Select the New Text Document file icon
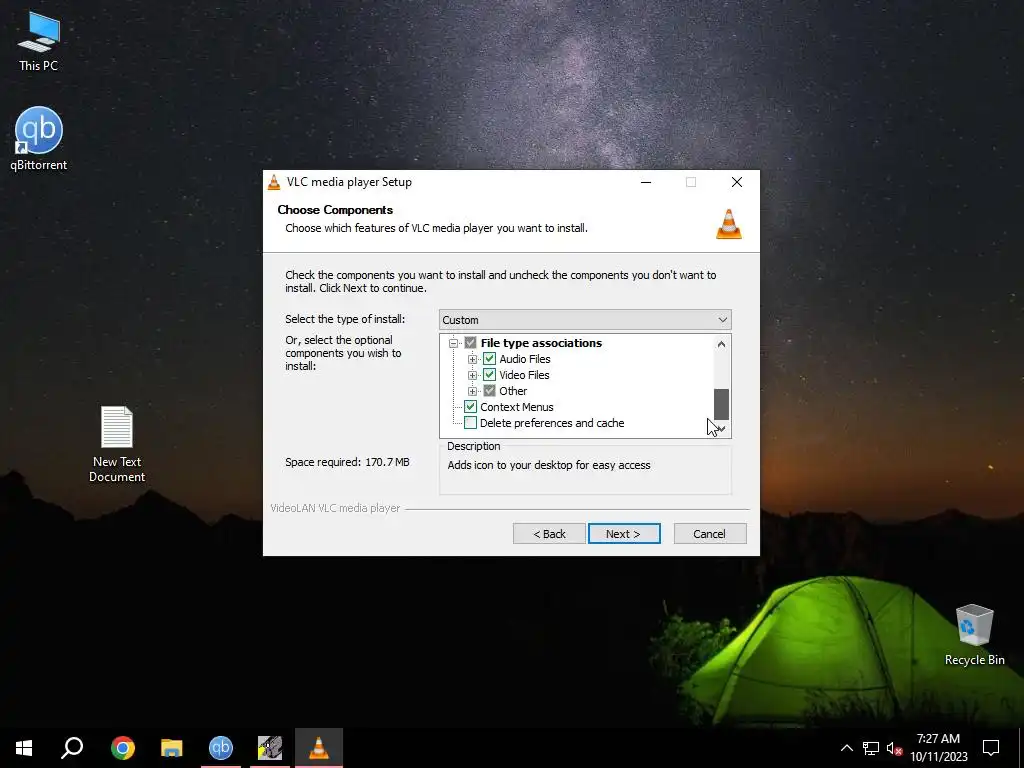Viewport: 1024px width, 768px height. pos(117,444)
